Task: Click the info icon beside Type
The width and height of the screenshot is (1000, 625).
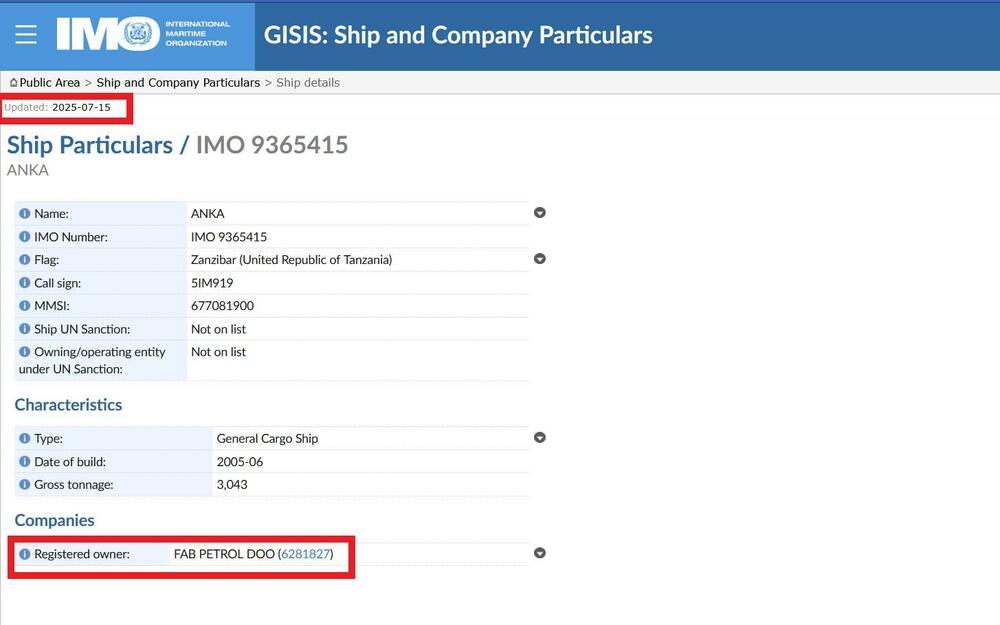Action: point(25,439)
